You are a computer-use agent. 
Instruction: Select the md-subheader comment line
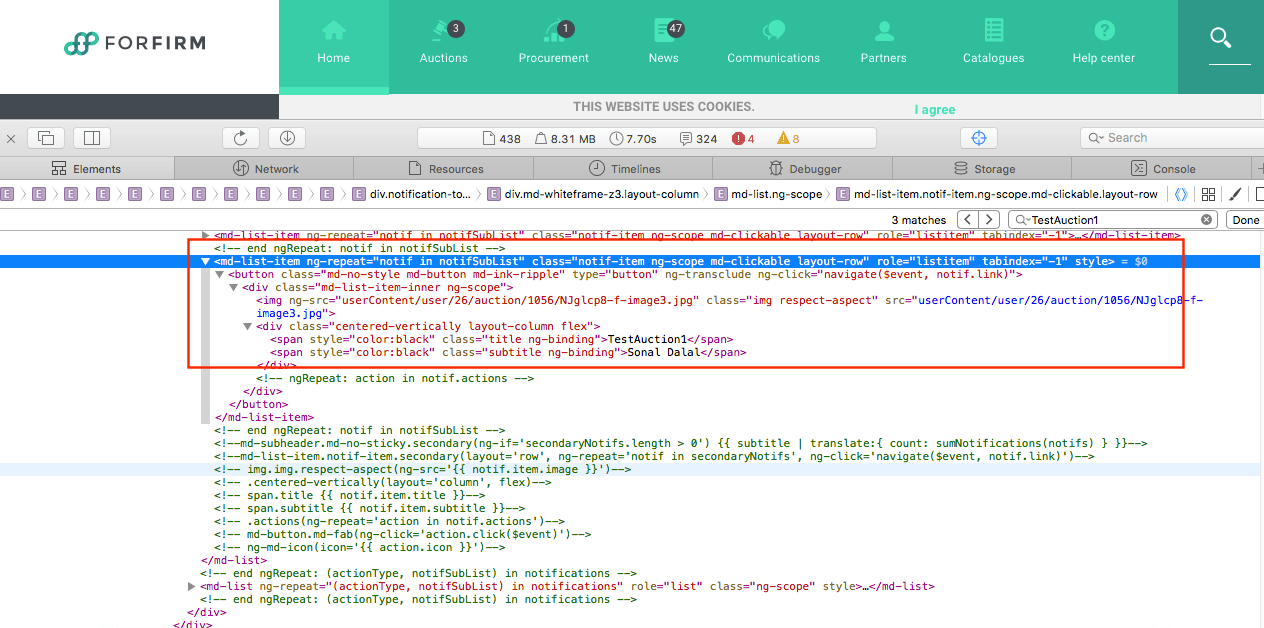[x=680, y=443]
